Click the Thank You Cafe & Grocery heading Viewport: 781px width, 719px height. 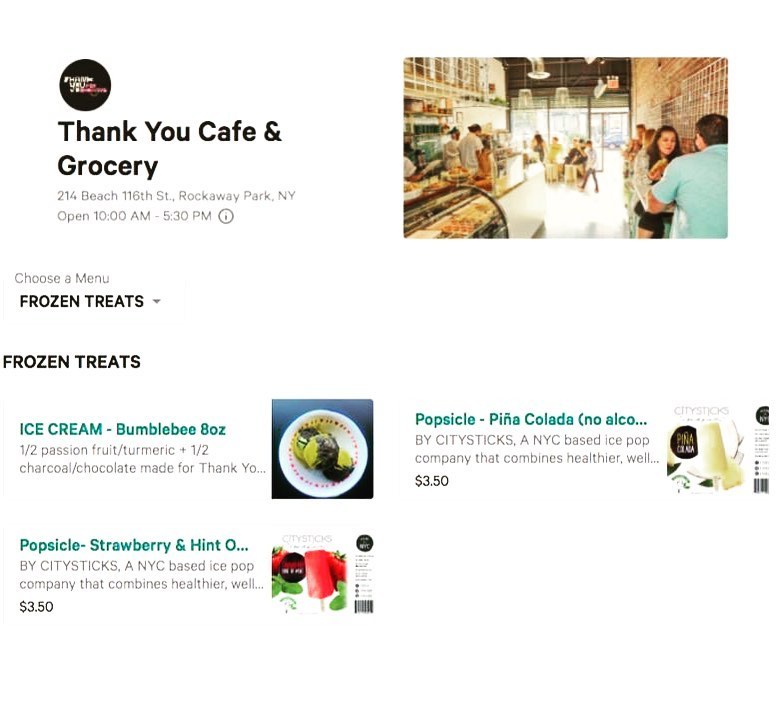point(169,148)
